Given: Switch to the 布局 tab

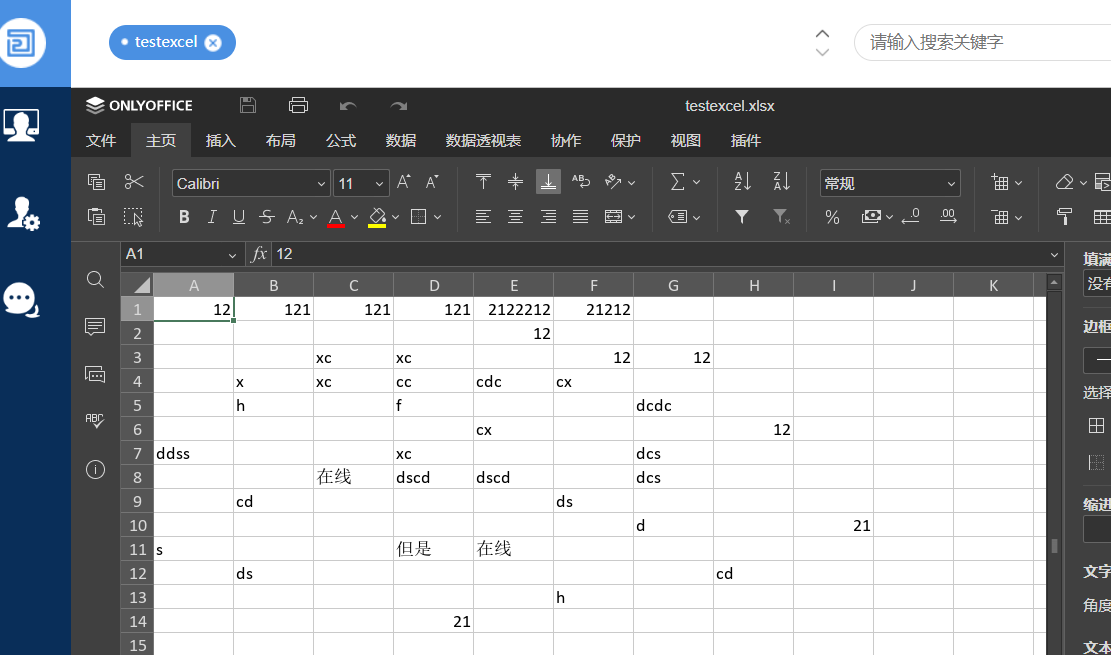Looking at the screenshot, I should (x=281, y=140).
